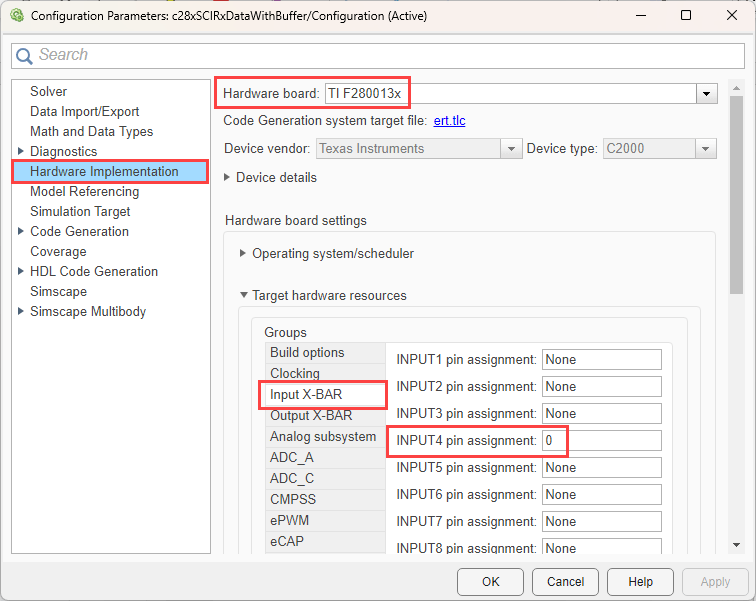This screenshot has width=756, height=601.
Task: Collapse the Target hardware resources section
Action: (243, 296)
